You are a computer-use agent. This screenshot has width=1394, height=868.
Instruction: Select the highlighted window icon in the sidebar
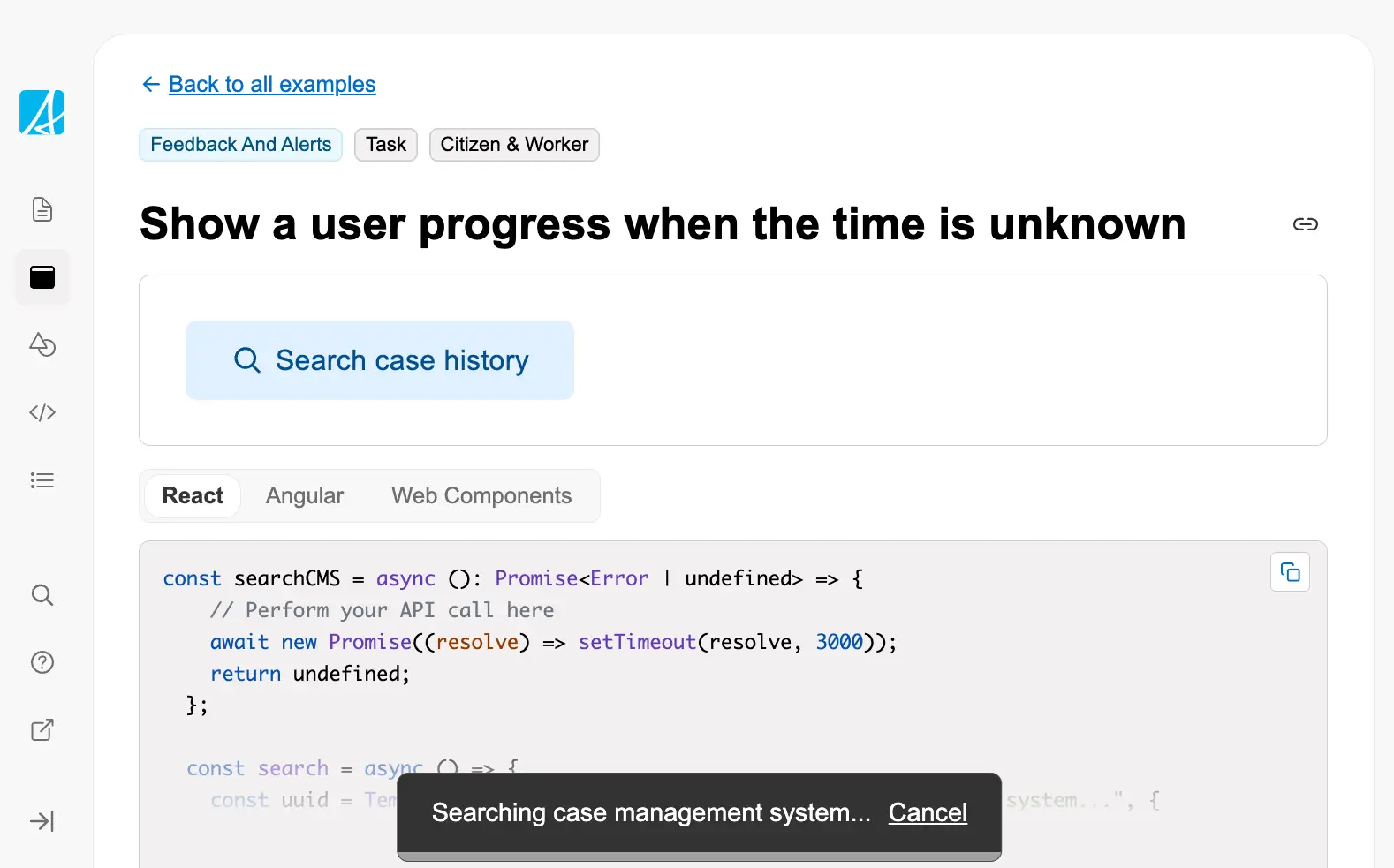click(42, 277)
